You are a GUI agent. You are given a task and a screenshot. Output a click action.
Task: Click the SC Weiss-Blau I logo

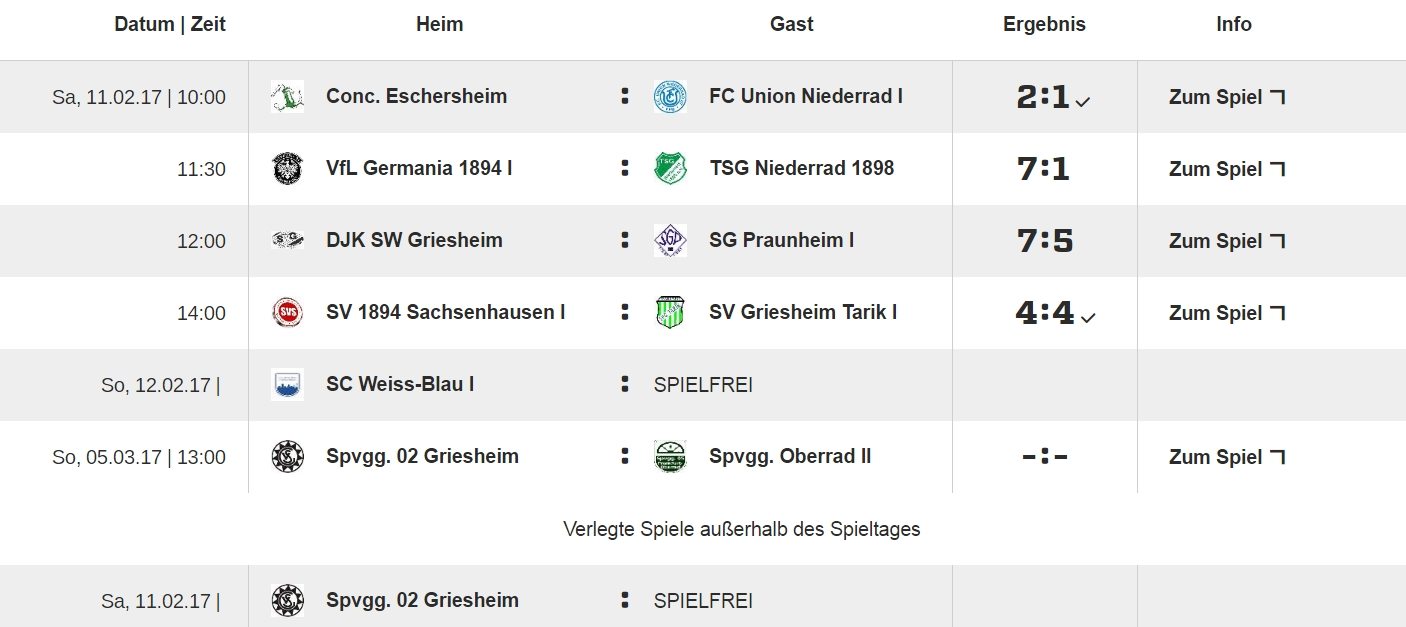(x=287, y=385)
